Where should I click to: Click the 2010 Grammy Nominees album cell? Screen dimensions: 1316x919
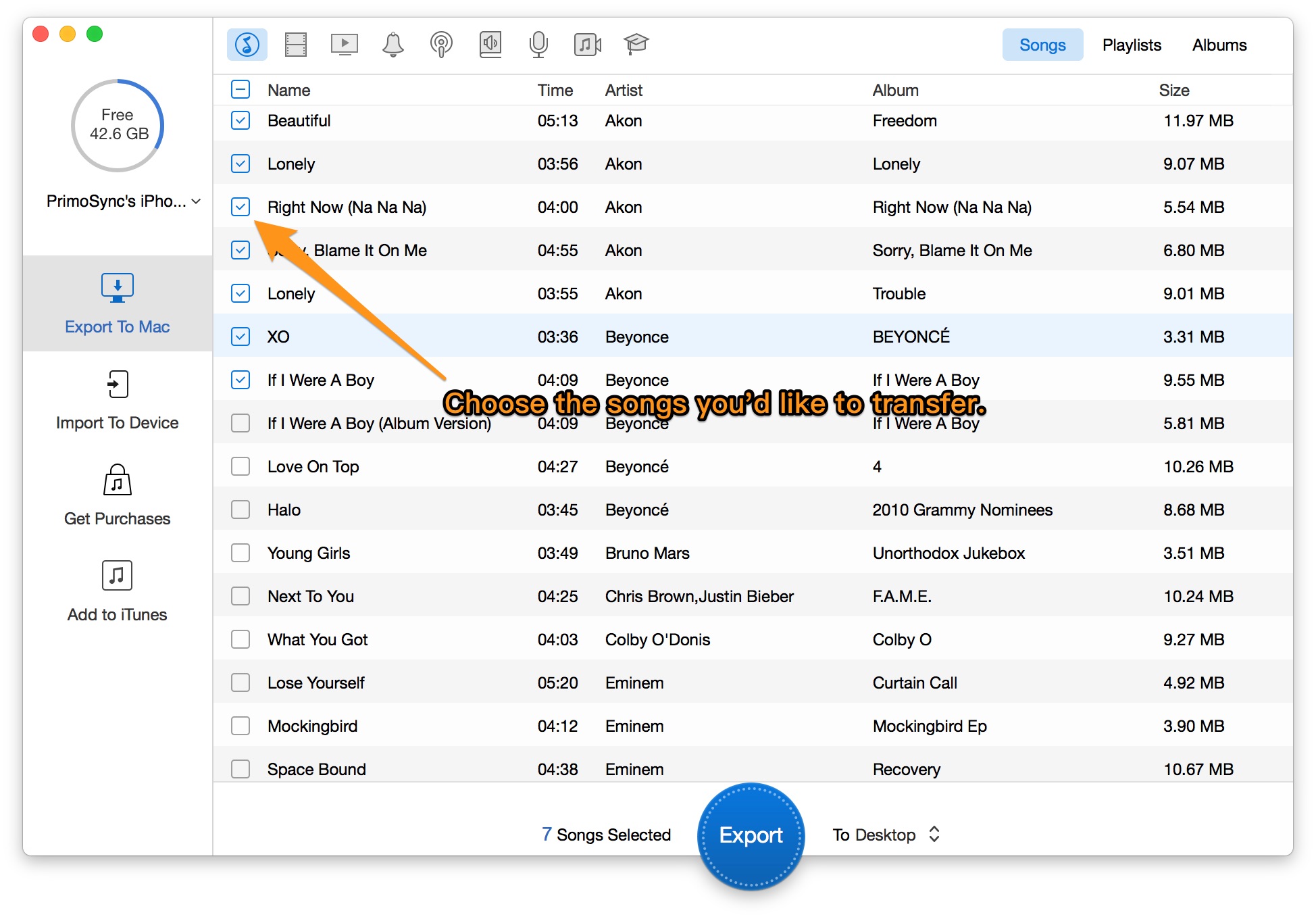point(962,510)
